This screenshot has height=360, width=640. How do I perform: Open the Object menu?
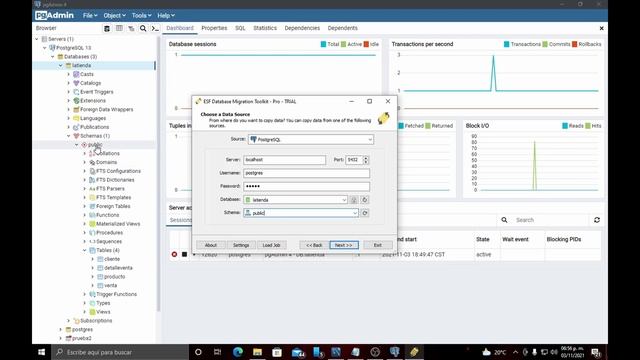coord(114,16)
